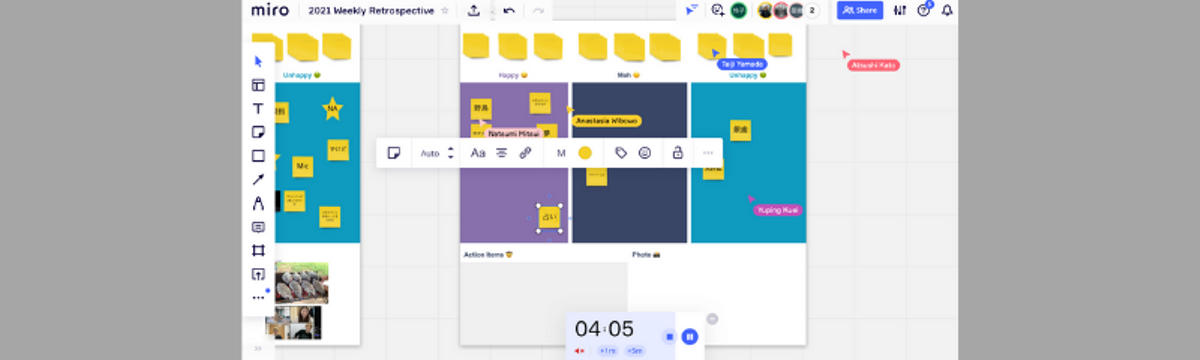Choose the Text tool in left toolbar
The image size is (1200, 360).
pyautogui.click(x=258, y=108)
